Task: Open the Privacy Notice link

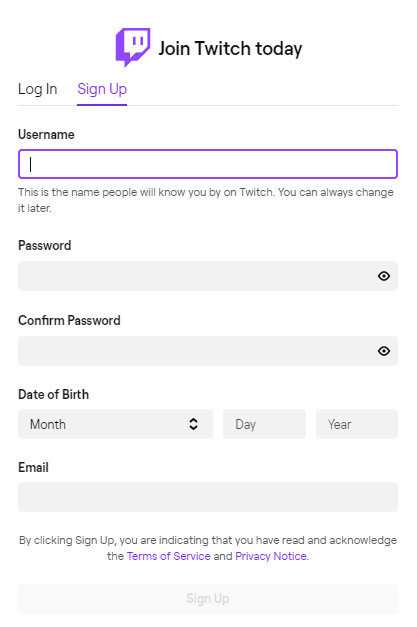Action: [271, 556]
